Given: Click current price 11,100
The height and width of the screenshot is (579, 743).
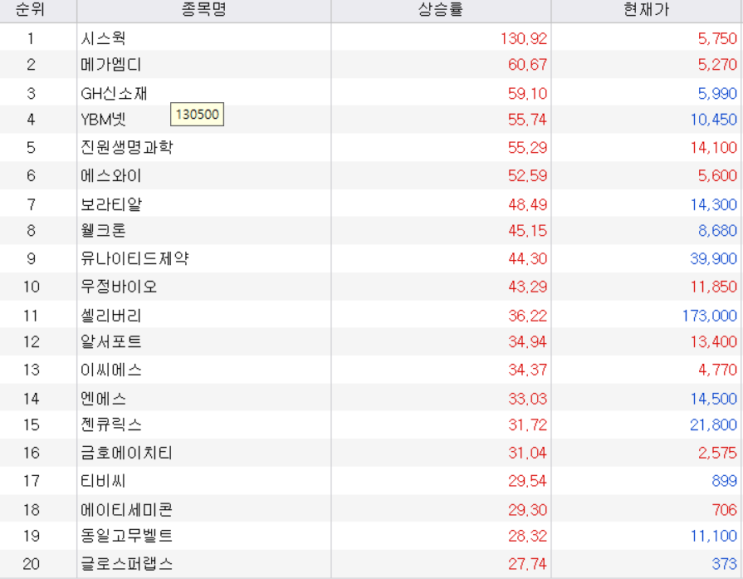Looking at the screenshot, I should (714, 536).
